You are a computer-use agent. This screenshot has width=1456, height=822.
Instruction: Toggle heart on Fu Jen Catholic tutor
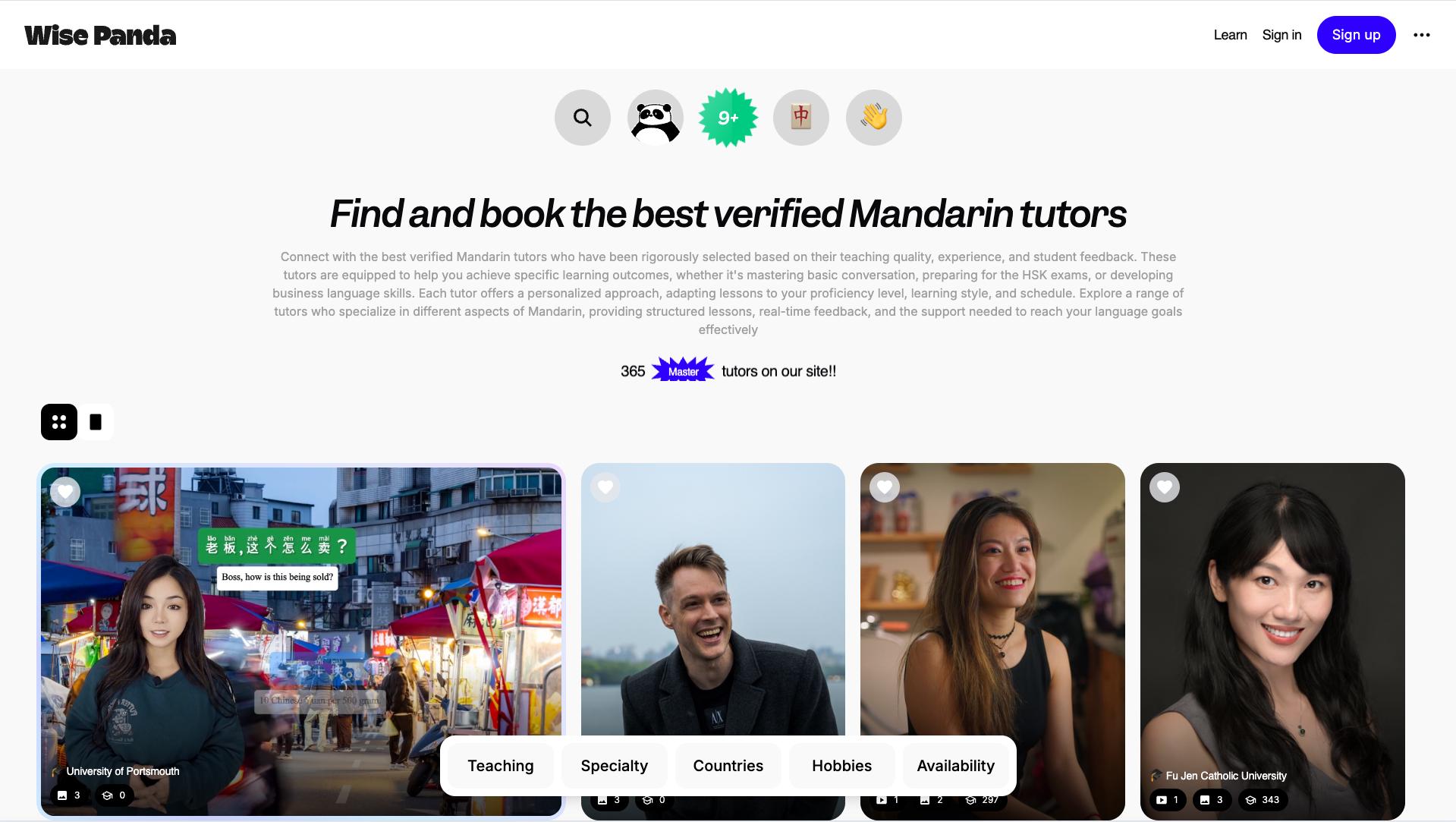click(x=1164, y=487)
